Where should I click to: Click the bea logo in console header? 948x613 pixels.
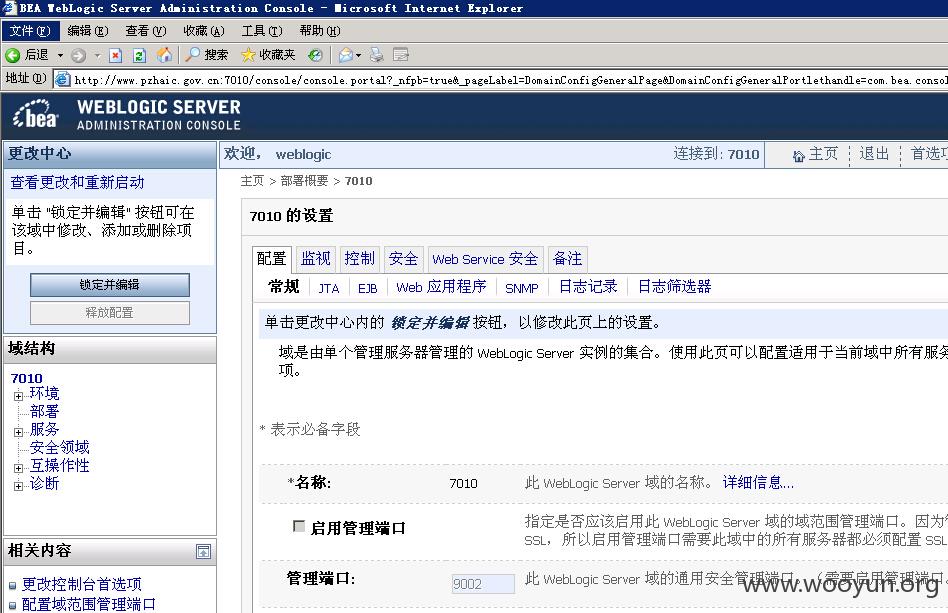click(36, 114)
